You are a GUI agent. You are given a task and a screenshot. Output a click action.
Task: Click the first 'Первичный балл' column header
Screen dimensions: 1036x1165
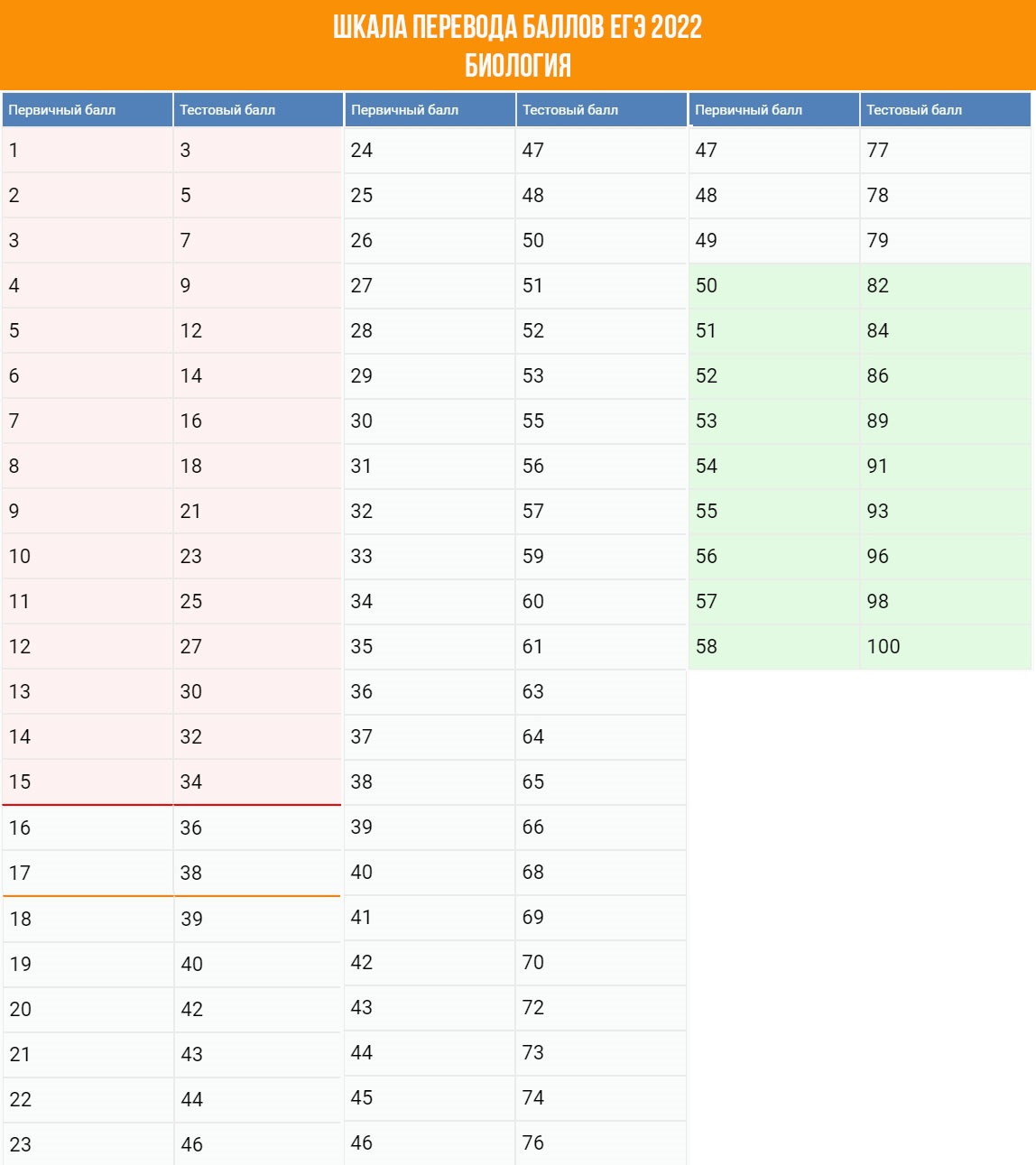pos(87,110)
